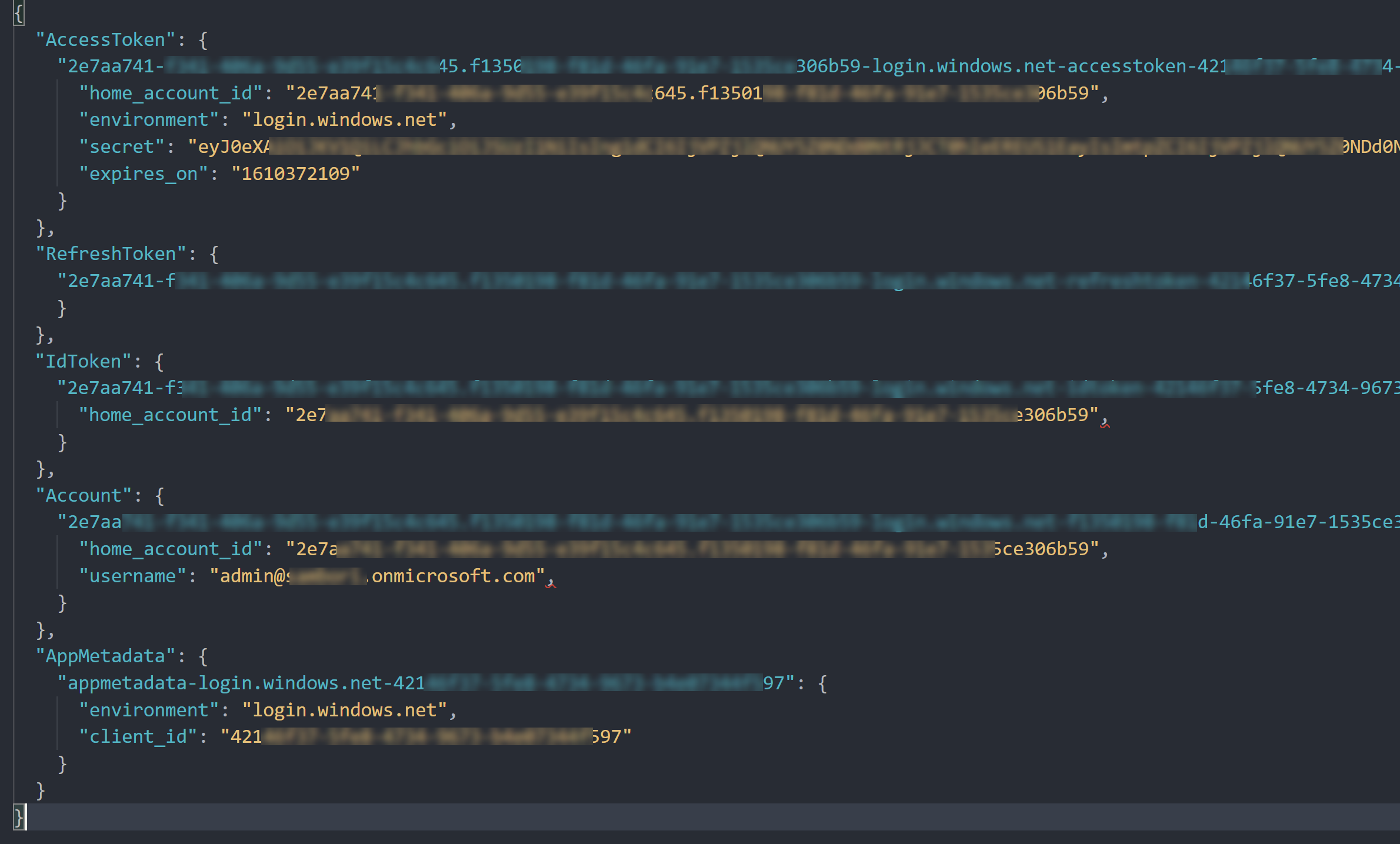This screenshot has width=1400, height=844.
Task: Click the admin onmicrosoft.com username value
Action: pos(378,576)
